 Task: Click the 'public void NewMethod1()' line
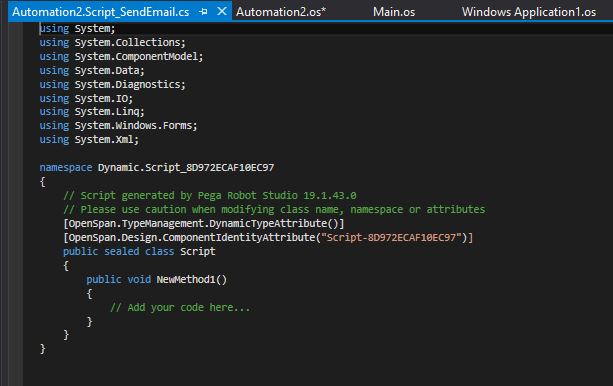[156, 279]
